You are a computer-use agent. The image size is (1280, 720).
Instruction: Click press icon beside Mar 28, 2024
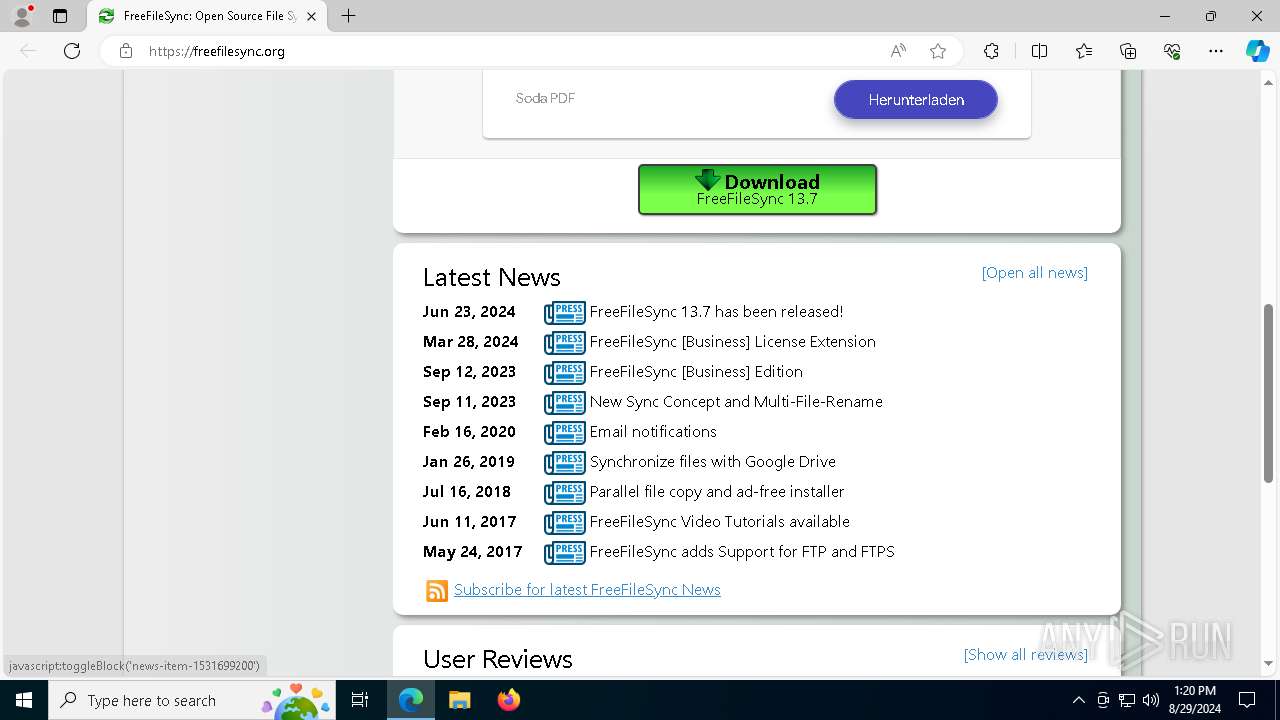click(x=565, y=343)
